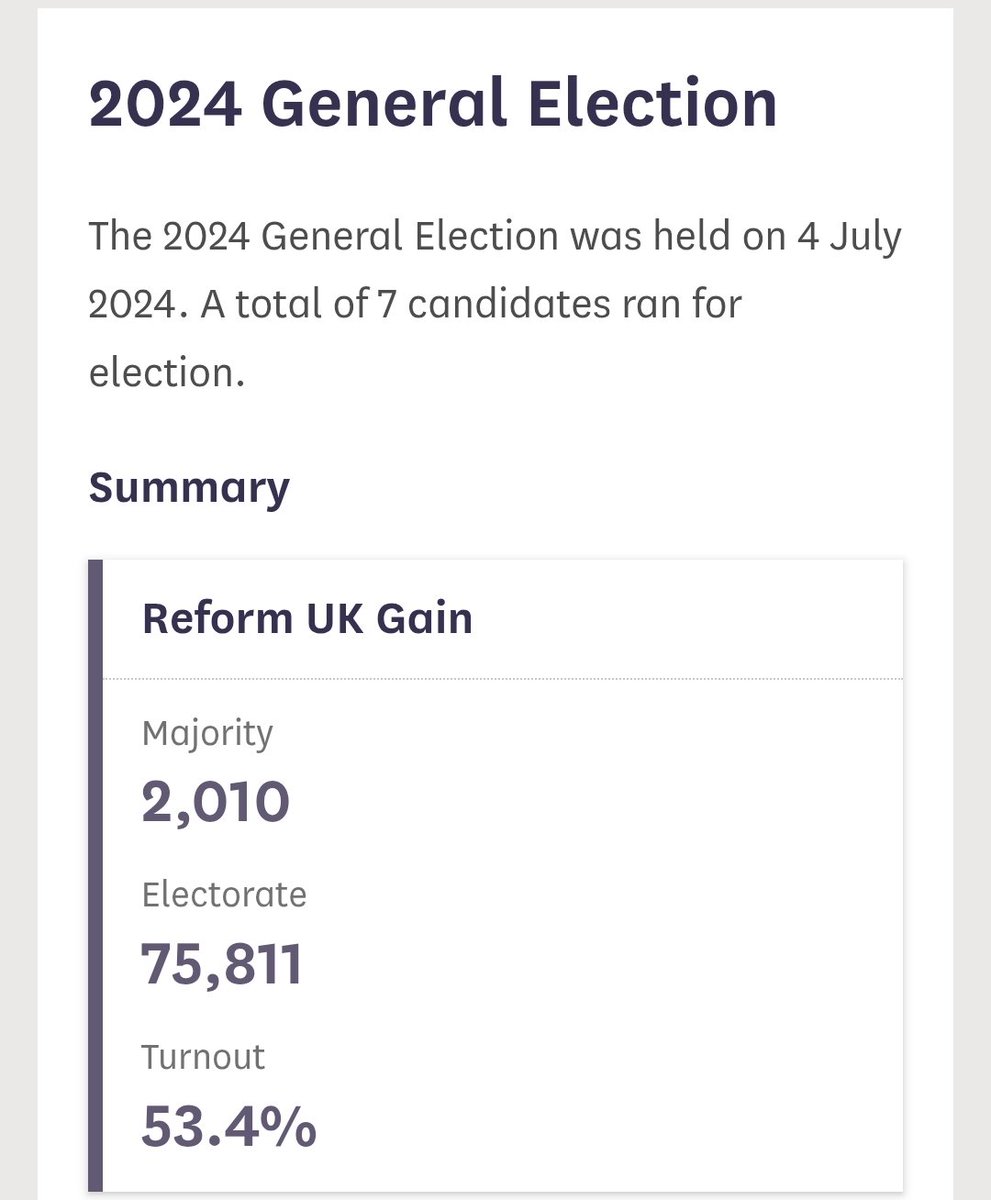
Task: Click the "2024 General Election" page heading
Action: (x=433, y=105)
